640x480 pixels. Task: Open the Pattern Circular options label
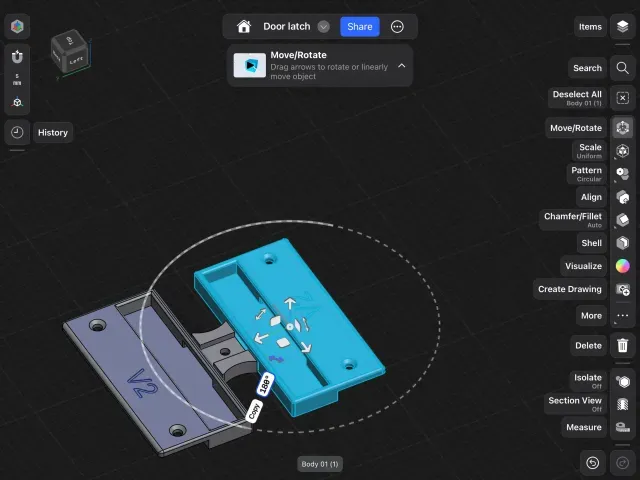(x=587, y=174)
